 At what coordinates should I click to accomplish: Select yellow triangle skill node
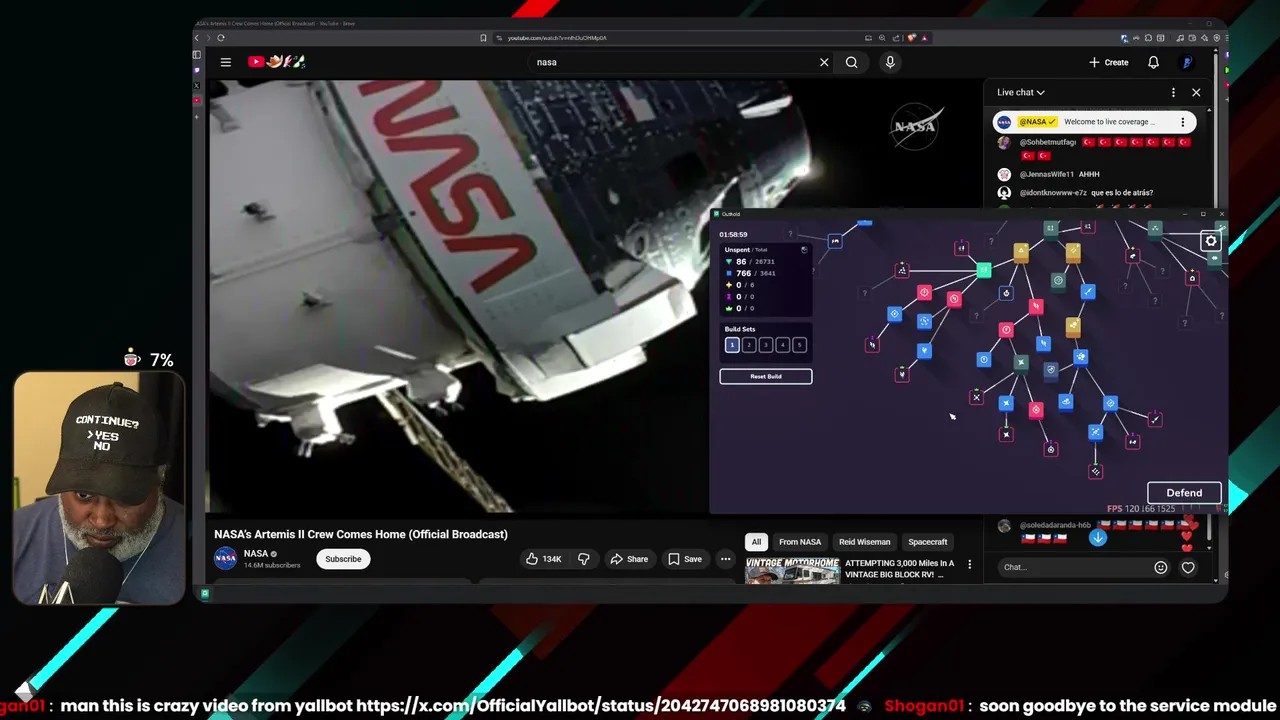click(1021, 253)
